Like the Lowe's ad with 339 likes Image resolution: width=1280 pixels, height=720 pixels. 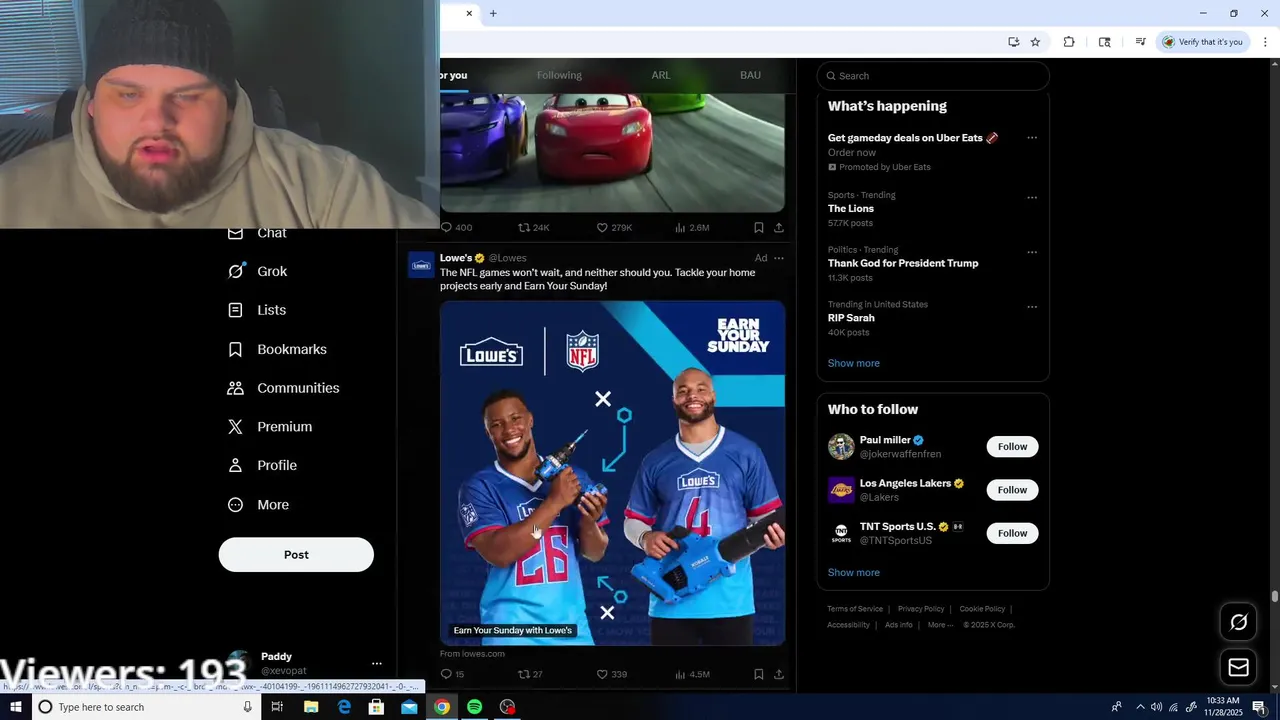[x=612, y=674]
